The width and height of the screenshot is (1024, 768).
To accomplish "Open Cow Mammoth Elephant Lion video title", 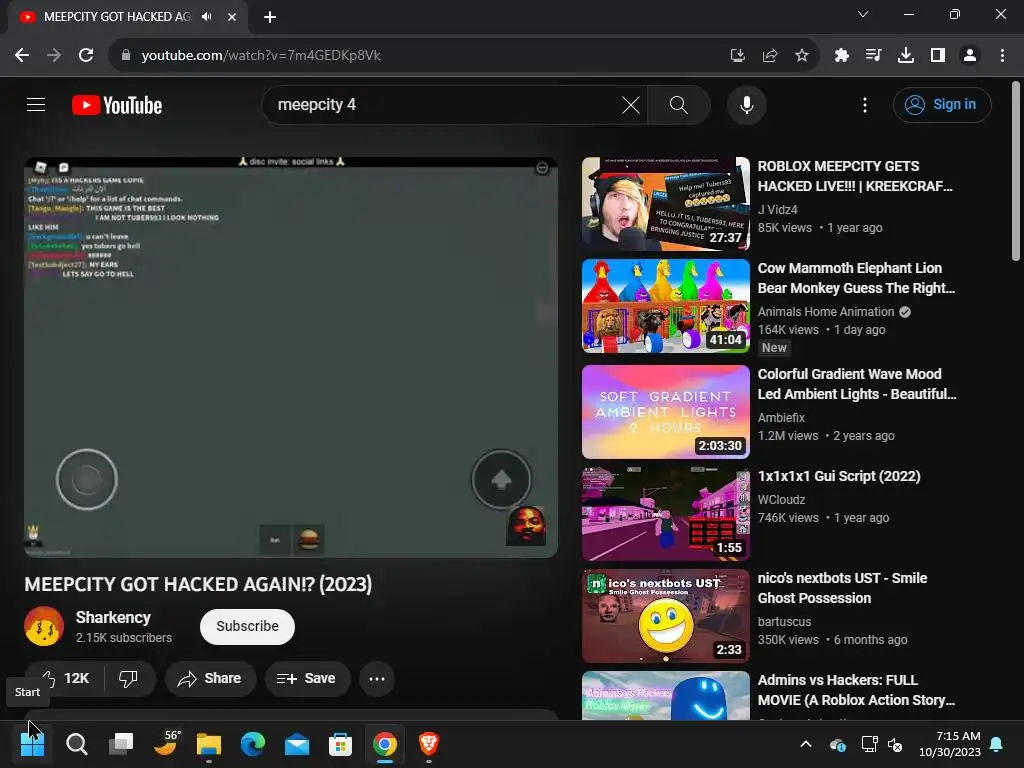I will [856, 278].
